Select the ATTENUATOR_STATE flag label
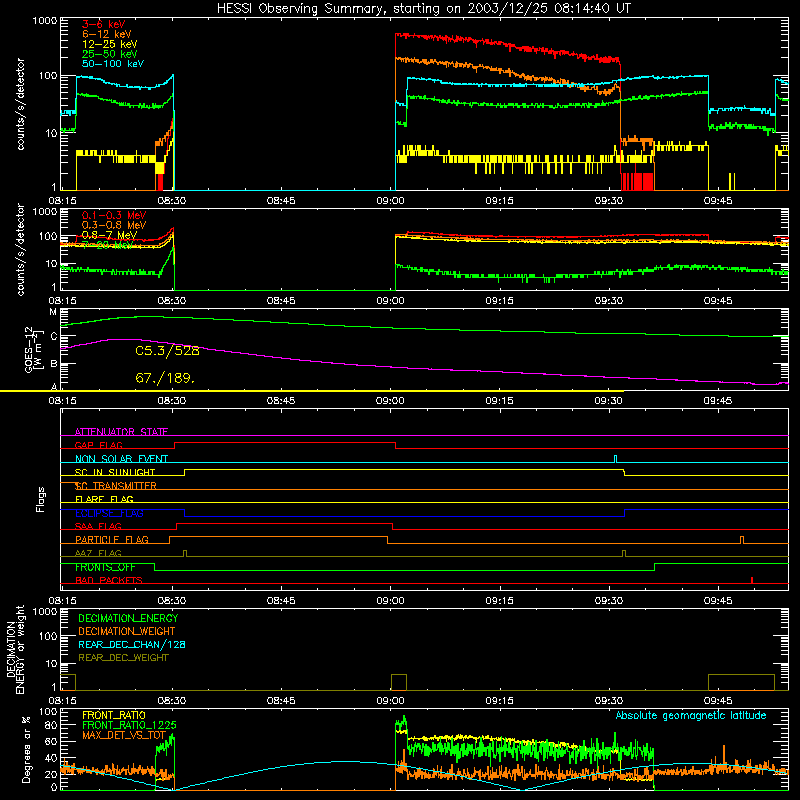Screen dimensions: 800x800 (x=121, y=432)
